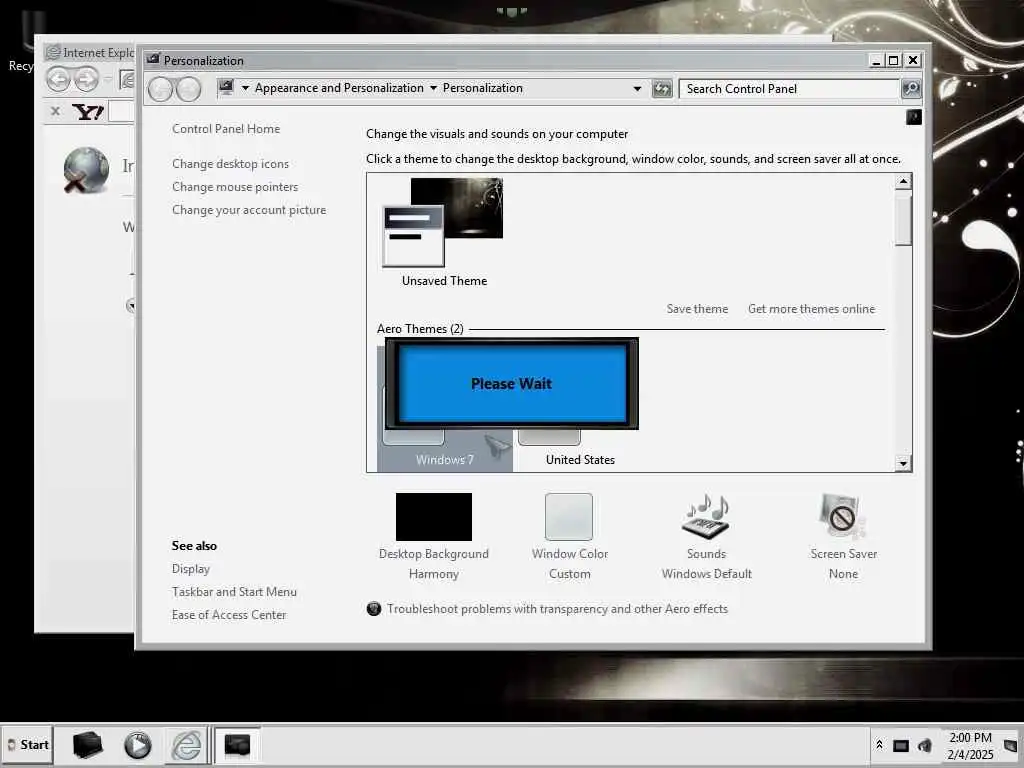Click the clock showing 2:00 PM
The image size is (1024, 768).
coord(970,737)
